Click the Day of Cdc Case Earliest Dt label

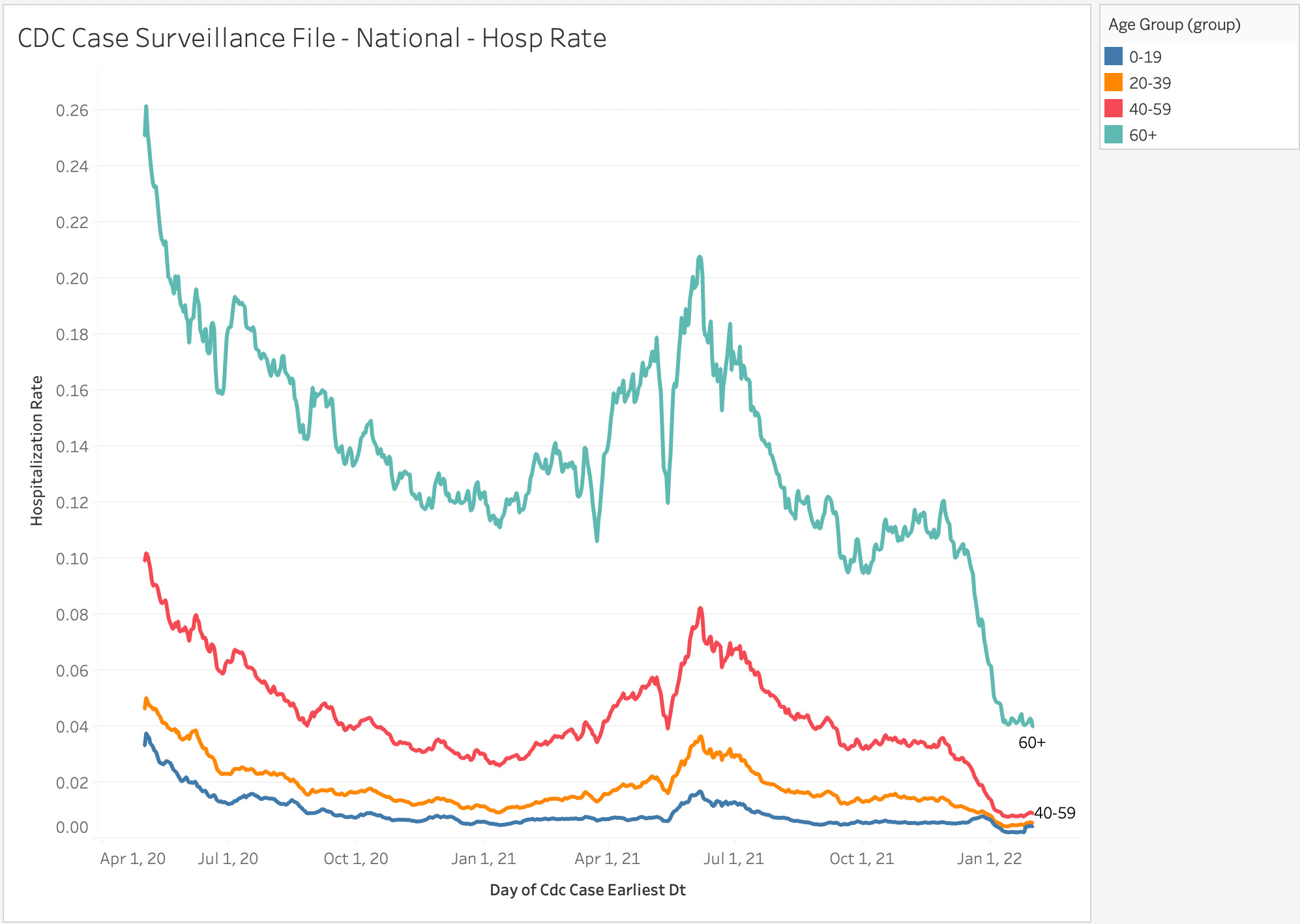click(587, 890)
